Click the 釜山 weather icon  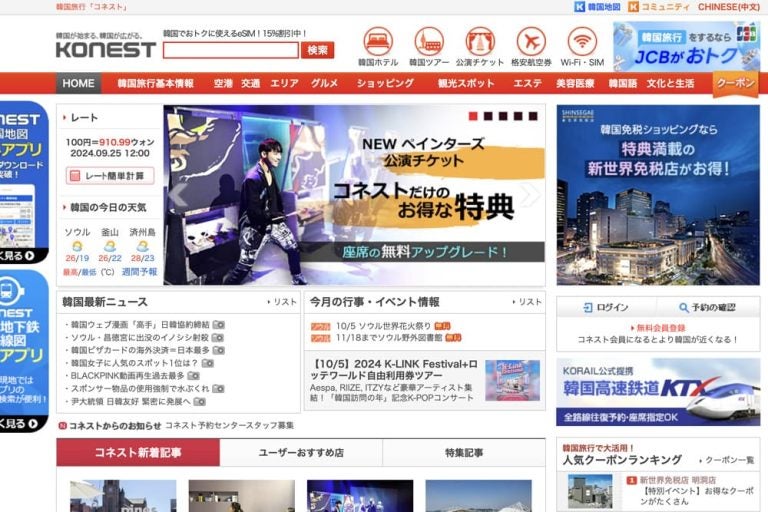point(110,246)
